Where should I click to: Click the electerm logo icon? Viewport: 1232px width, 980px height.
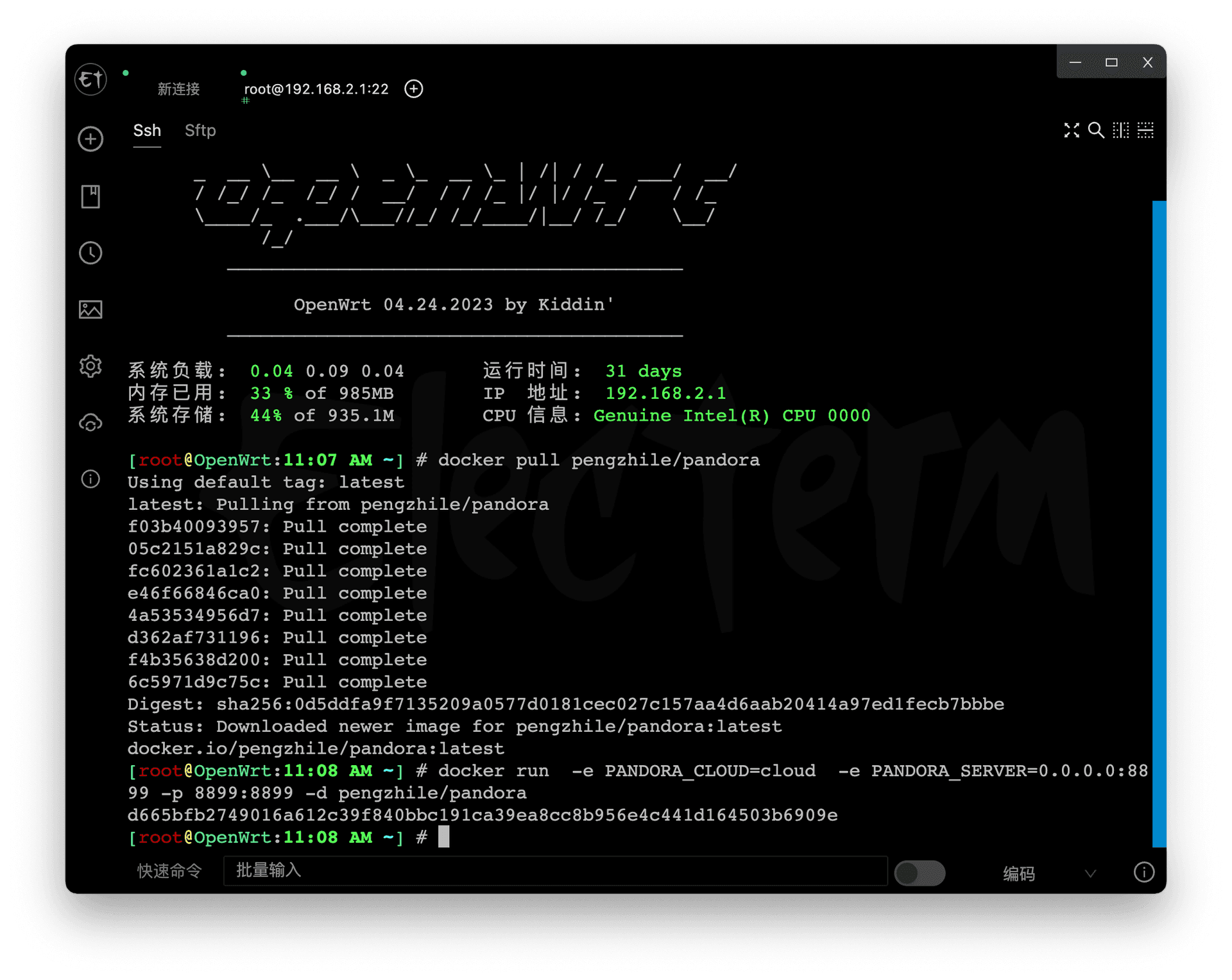click(x=90, y=80)
